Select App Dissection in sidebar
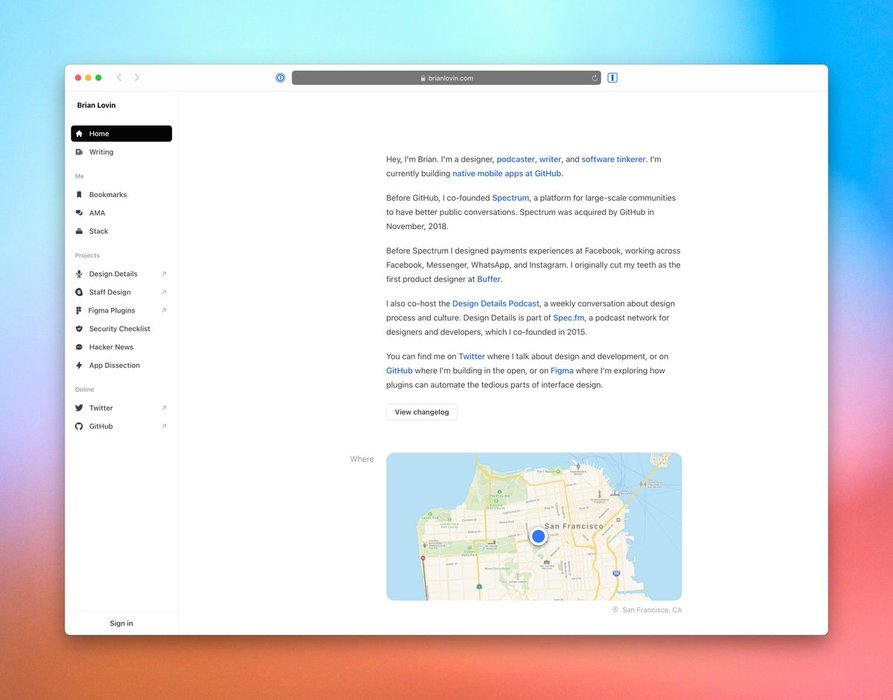The image size is (893, 700). (121, 365)
